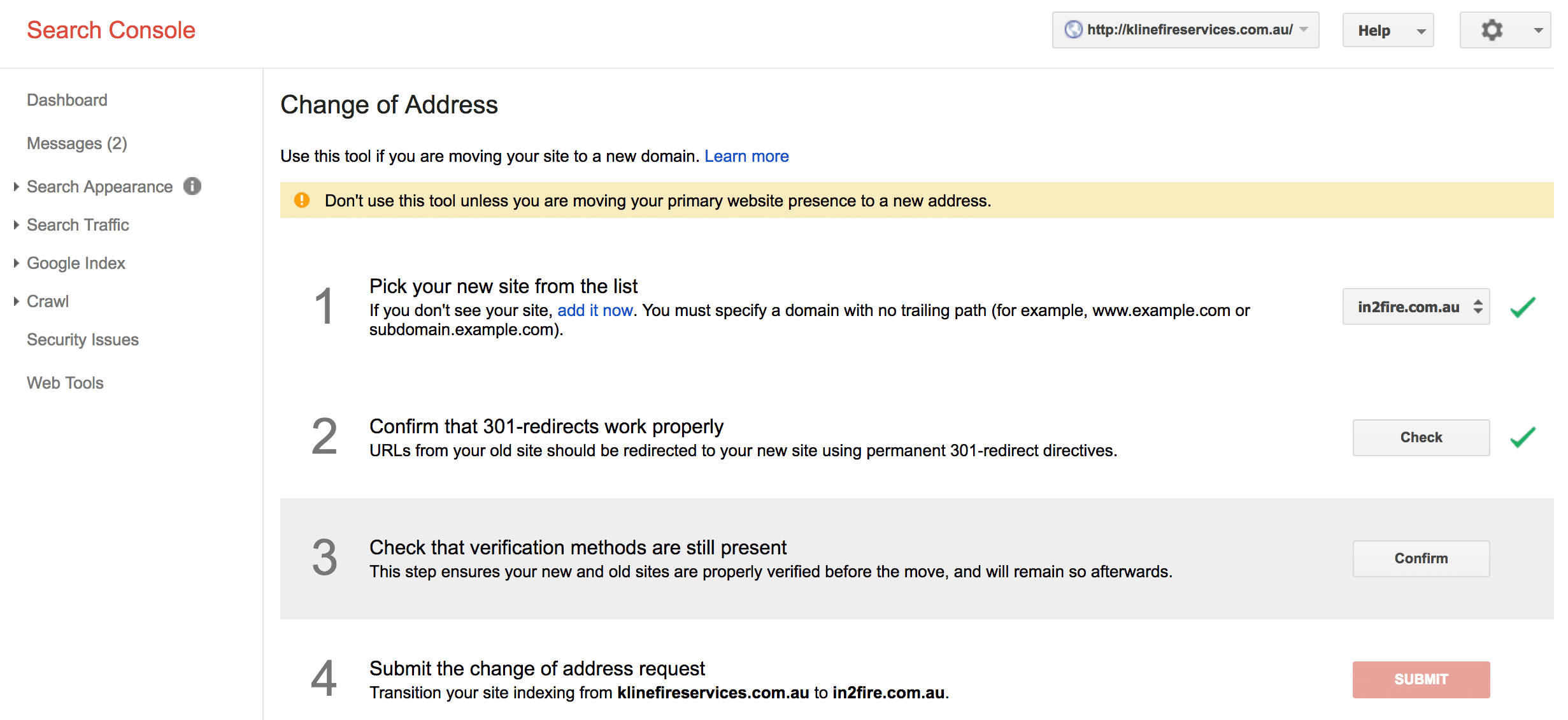Open the in2fire.com.au site selector
1568x720 pixels.
pyautogui.click(x=1416, y=307)
